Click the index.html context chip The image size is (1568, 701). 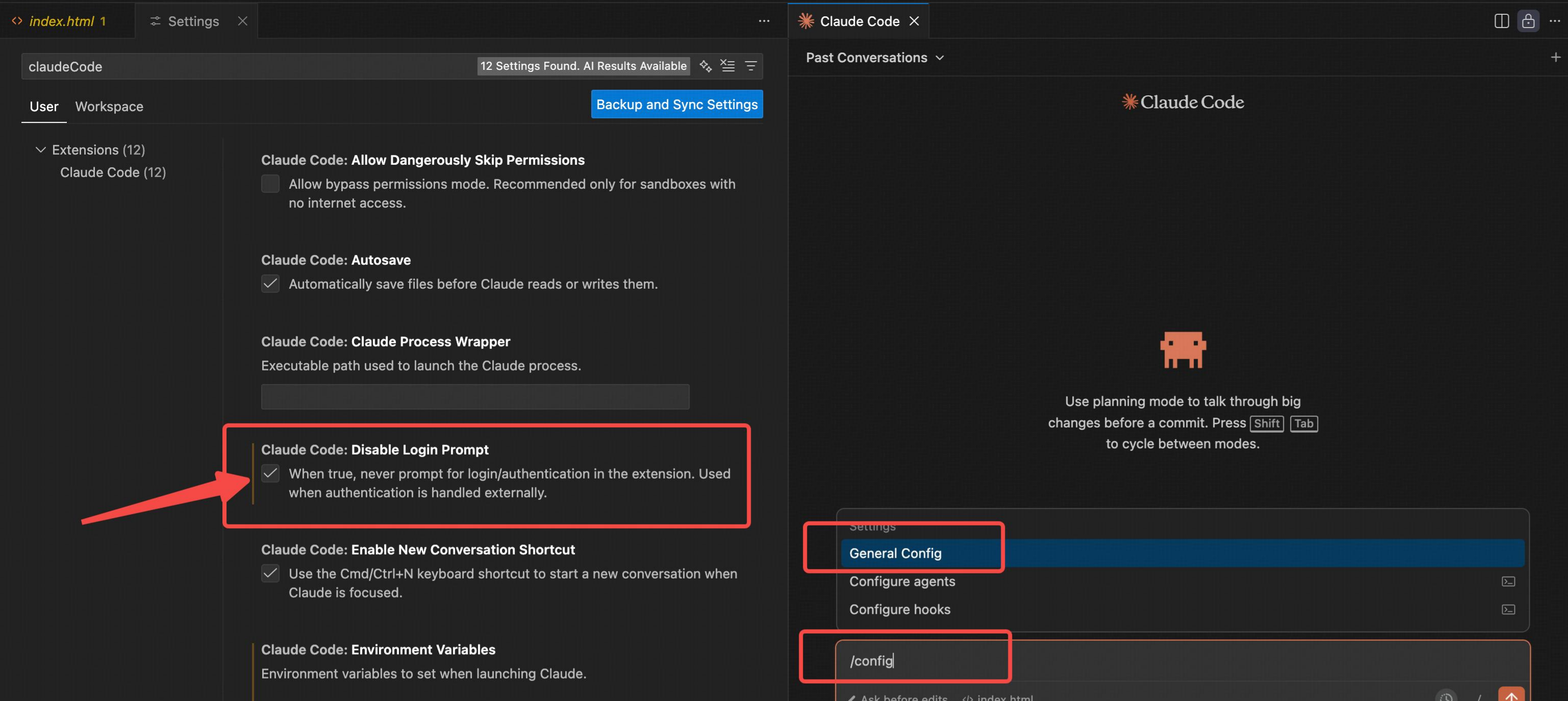pyautogui.click(x=997, y=697)
